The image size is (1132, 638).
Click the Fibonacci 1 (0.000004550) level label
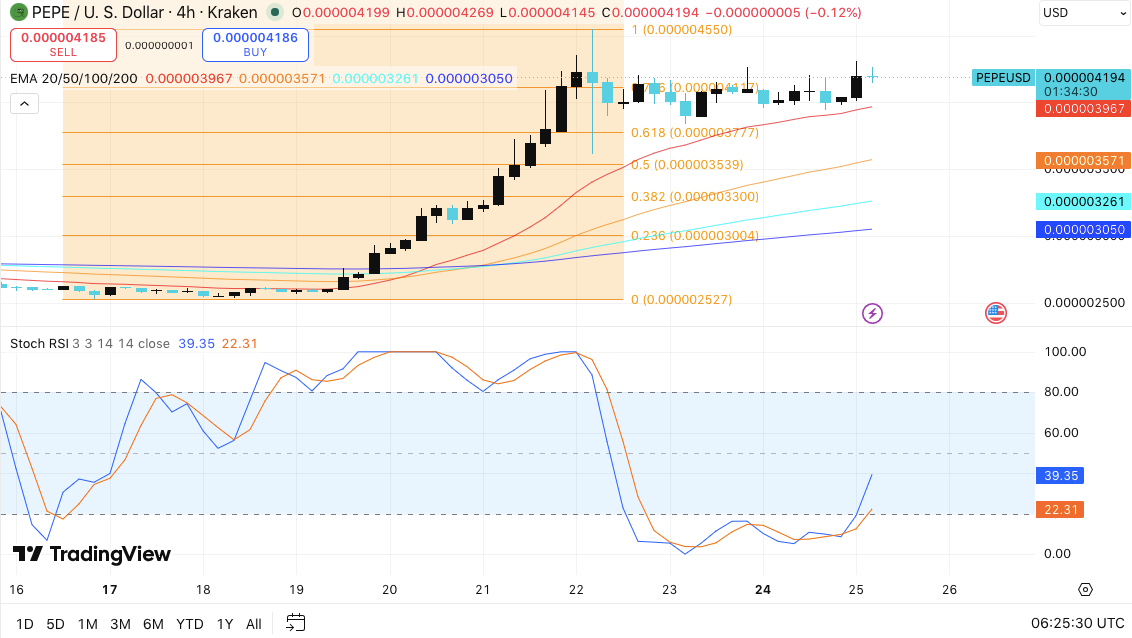[682, 30]
